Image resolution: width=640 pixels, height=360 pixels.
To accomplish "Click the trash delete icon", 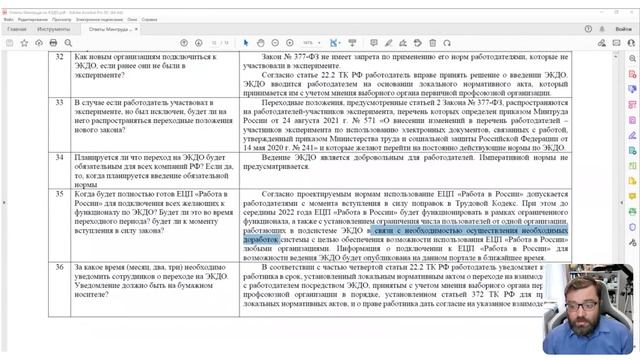I will 433,43.
